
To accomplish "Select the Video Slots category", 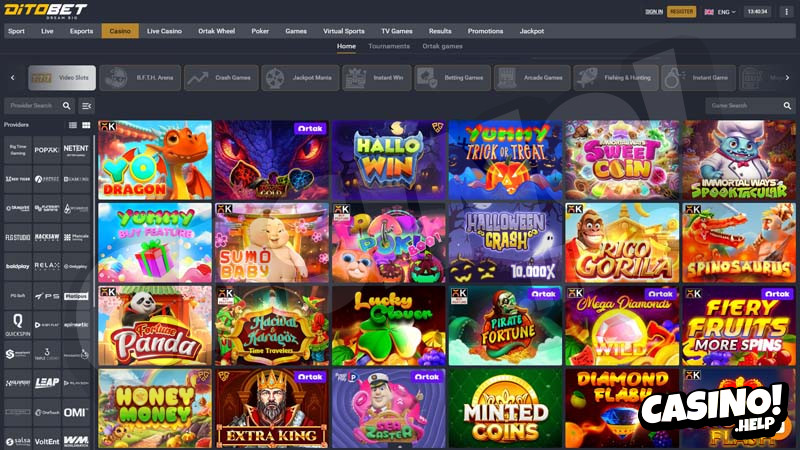I will point(62,78).
